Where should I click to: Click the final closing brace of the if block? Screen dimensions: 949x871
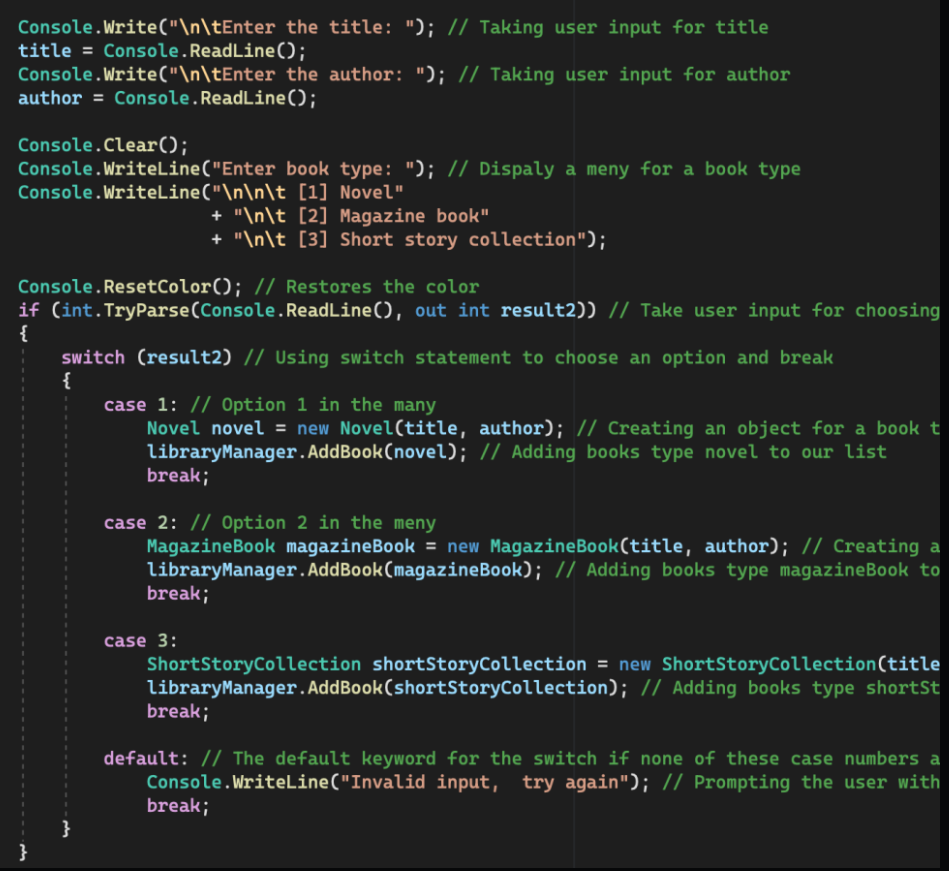pos(24,853)
